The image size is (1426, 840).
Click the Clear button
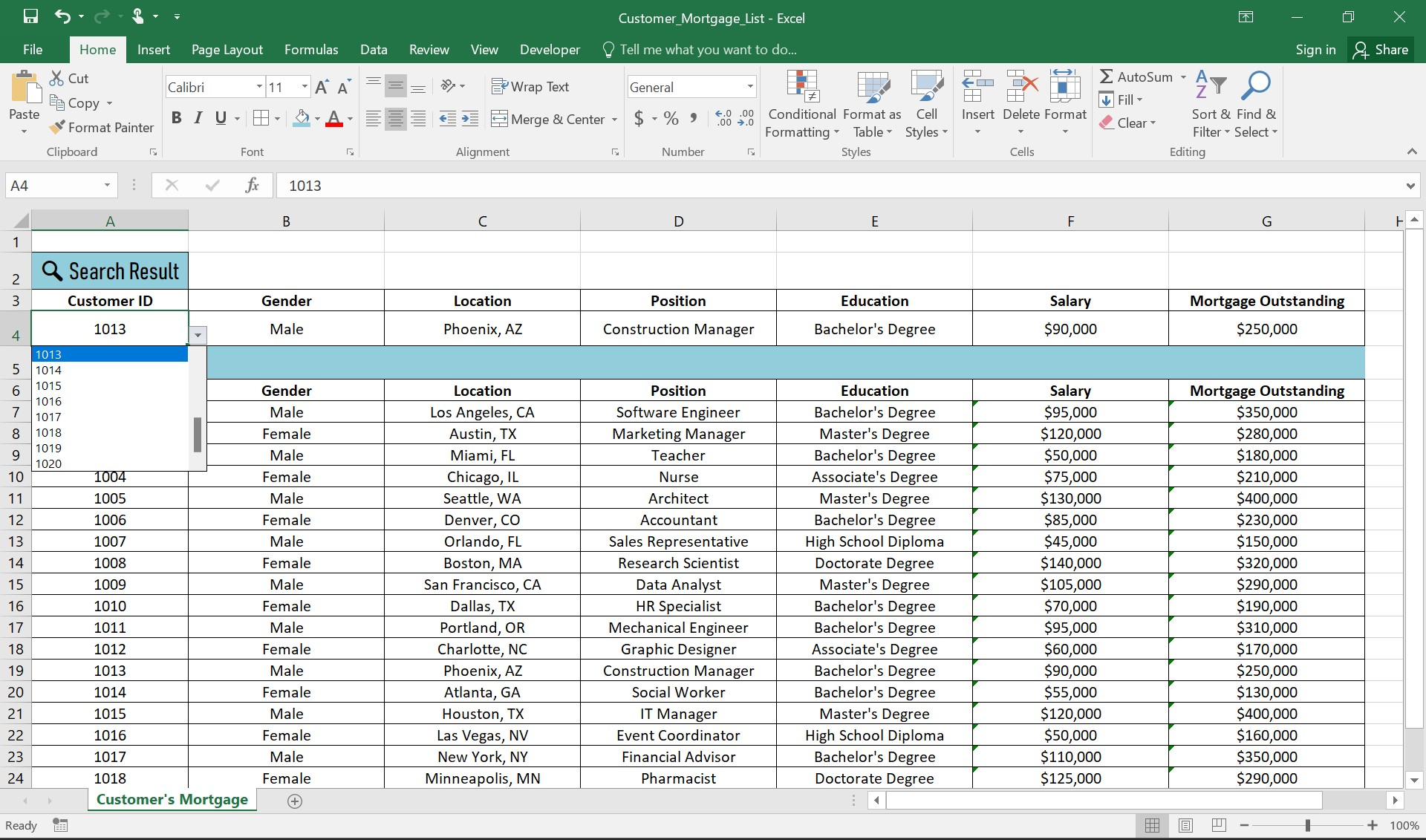click(1127, 123)
